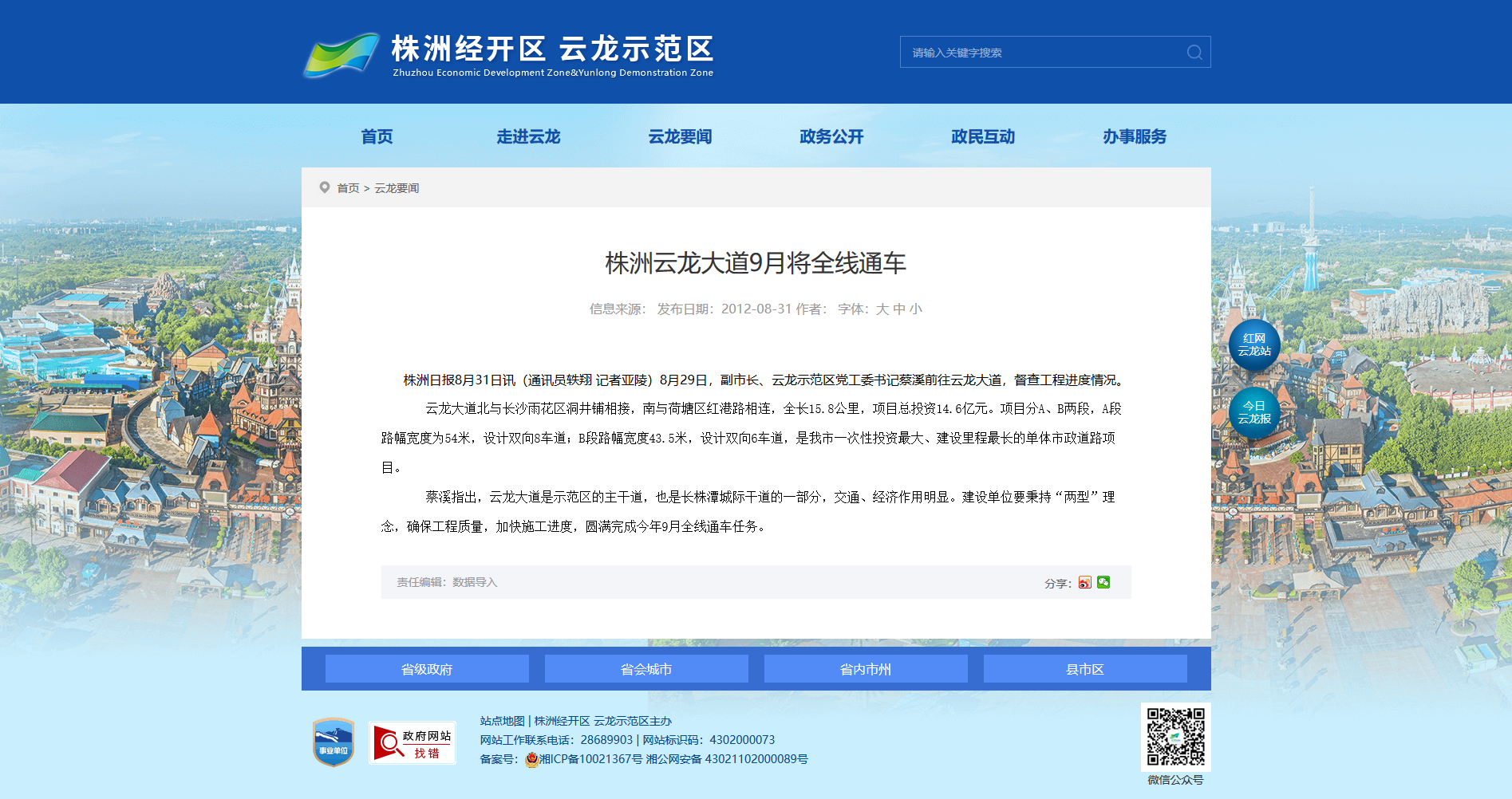Open the 云龙要闻 navigation menu
The width and height of the screenshot is (1512, 799).
pyautogui.click(x=680, y=136)
